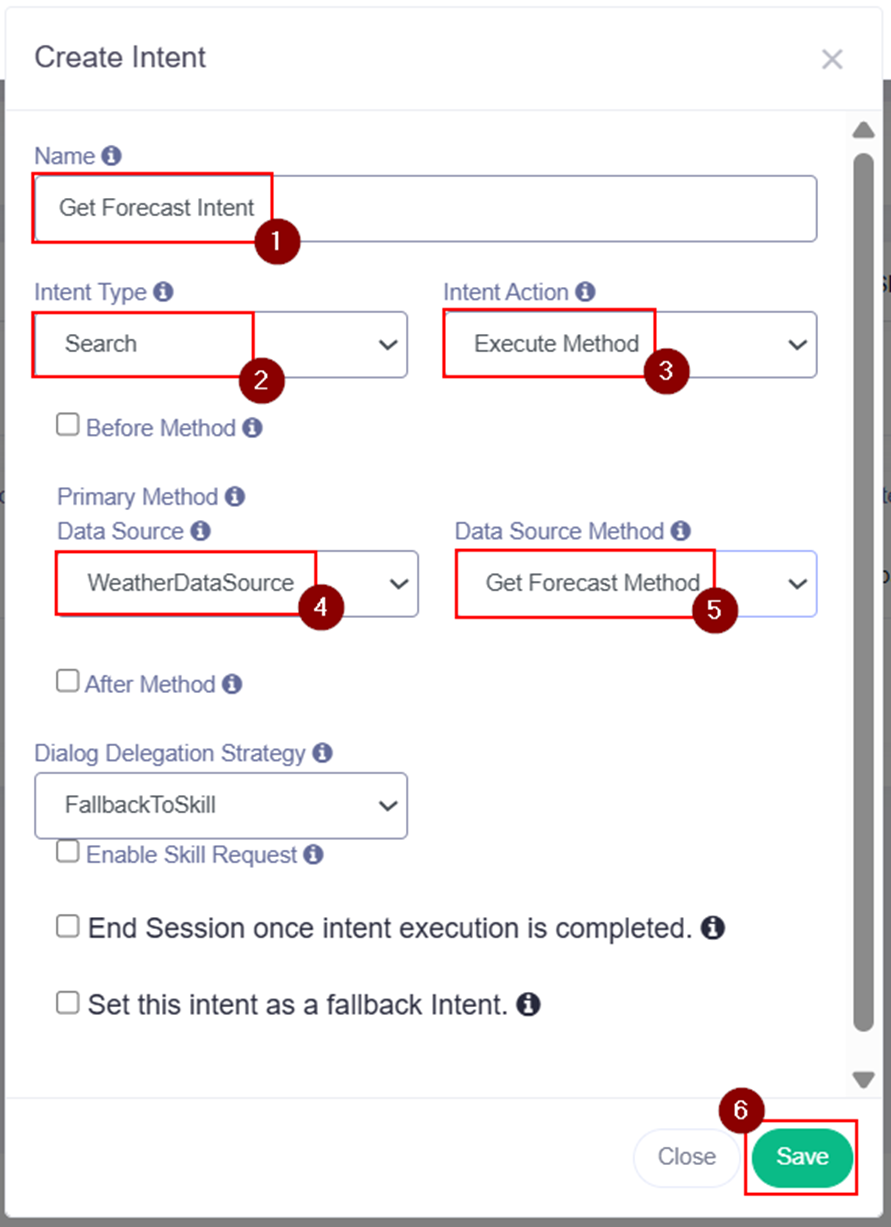
Task: Check the After Method checkbox
Action: [x=68, y=682]
